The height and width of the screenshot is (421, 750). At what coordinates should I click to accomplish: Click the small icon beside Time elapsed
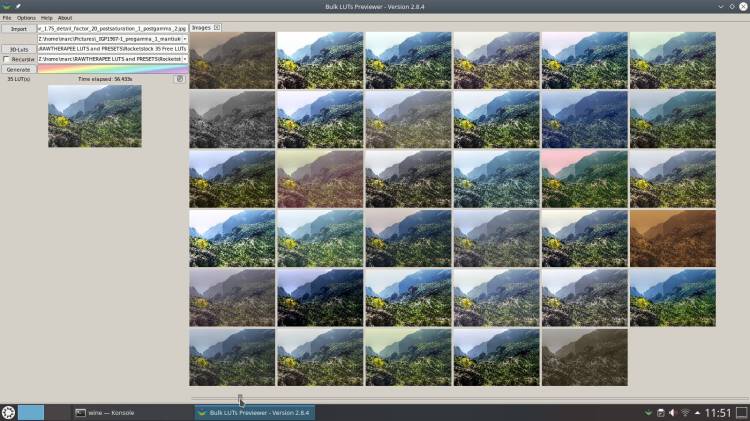click(x=180, y=79)
